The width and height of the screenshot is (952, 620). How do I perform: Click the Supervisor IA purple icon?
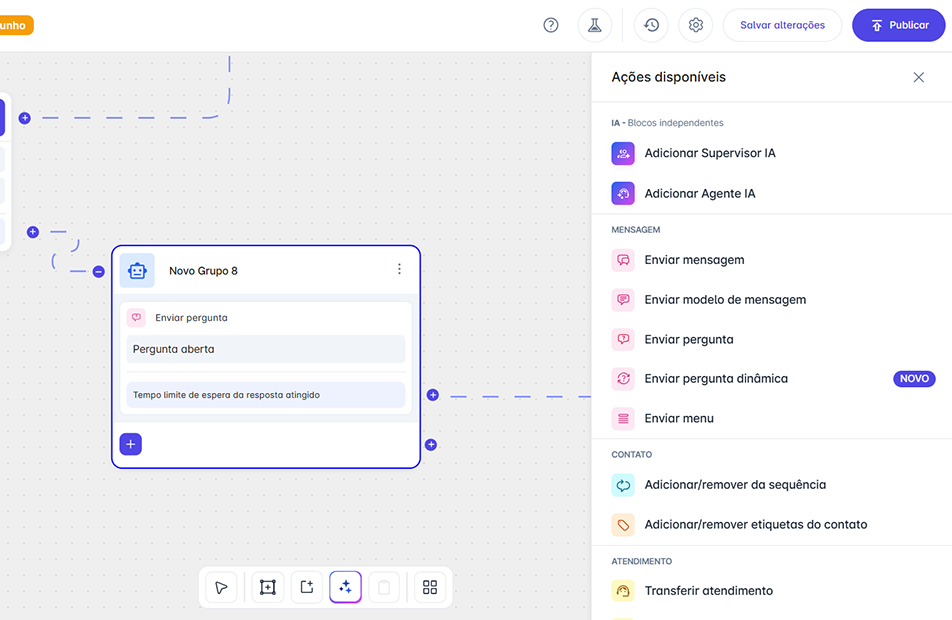click(623, 154)
